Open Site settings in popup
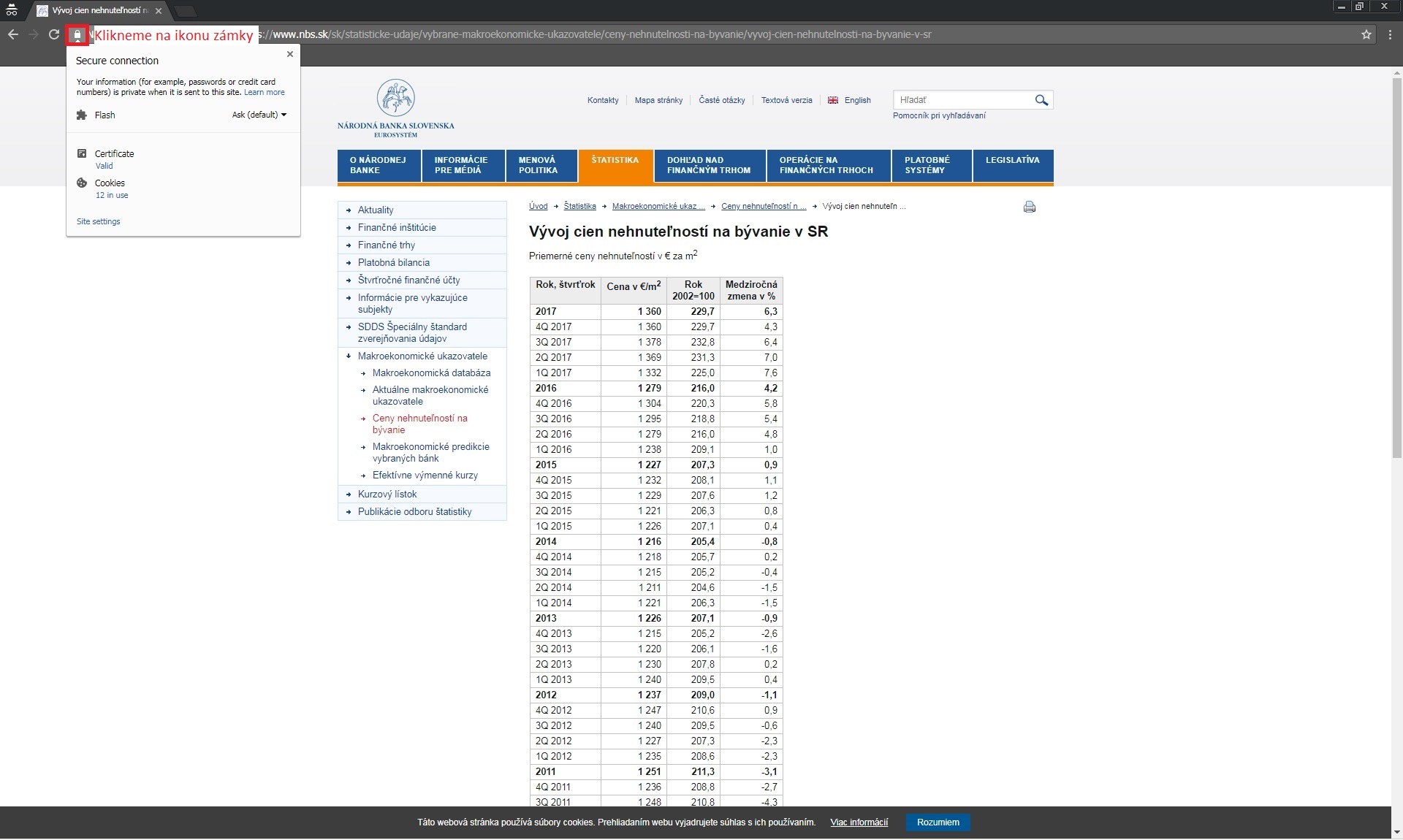Viewport: 1403px width, 840px height. click(99, 221)
